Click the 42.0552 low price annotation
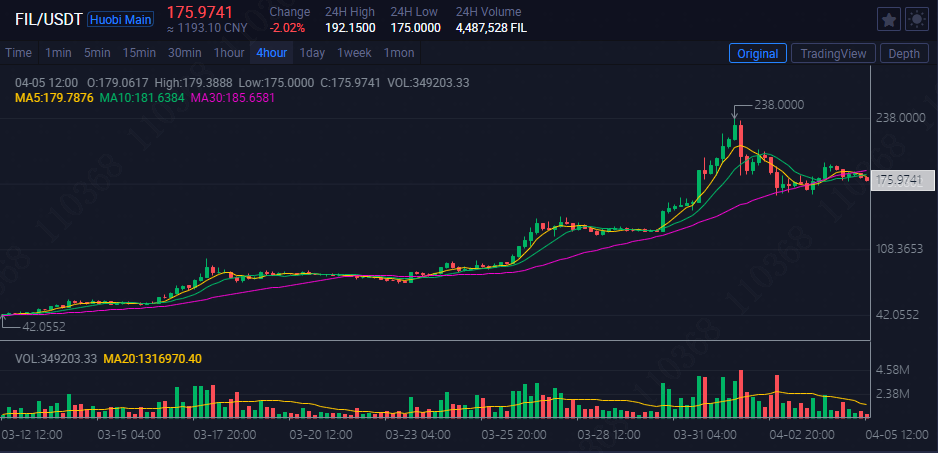Image resolution: width=938 pixels, height=453 pixels. pyautogui.click(x=44, y=327)
